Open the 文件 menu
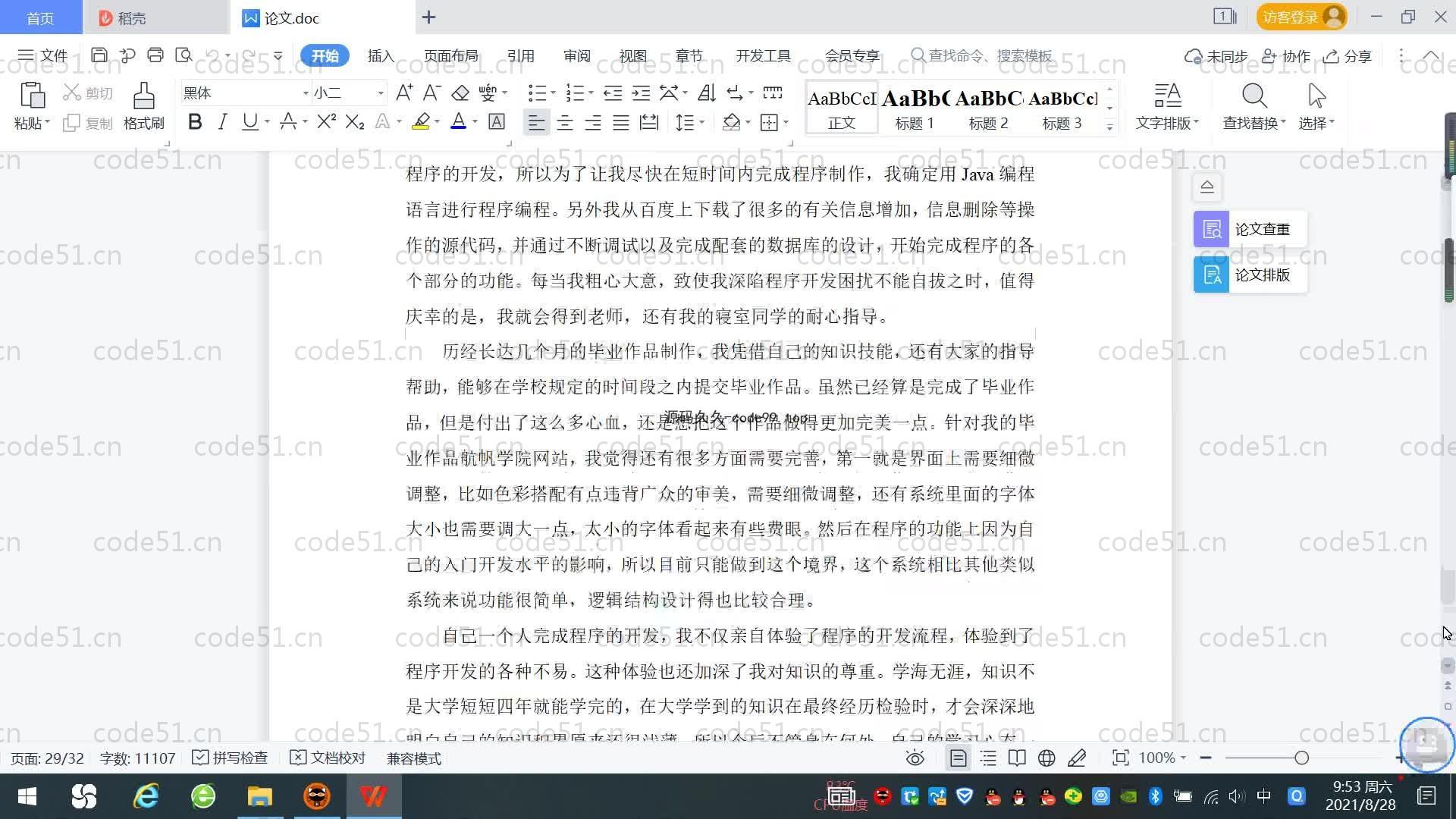The width and height of the screenshot is (1456, 819). point(43,56)
